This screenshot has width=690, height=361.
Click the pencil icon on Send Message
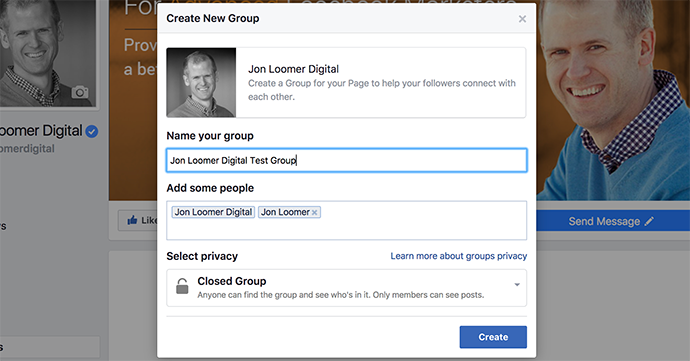(649, 221)
